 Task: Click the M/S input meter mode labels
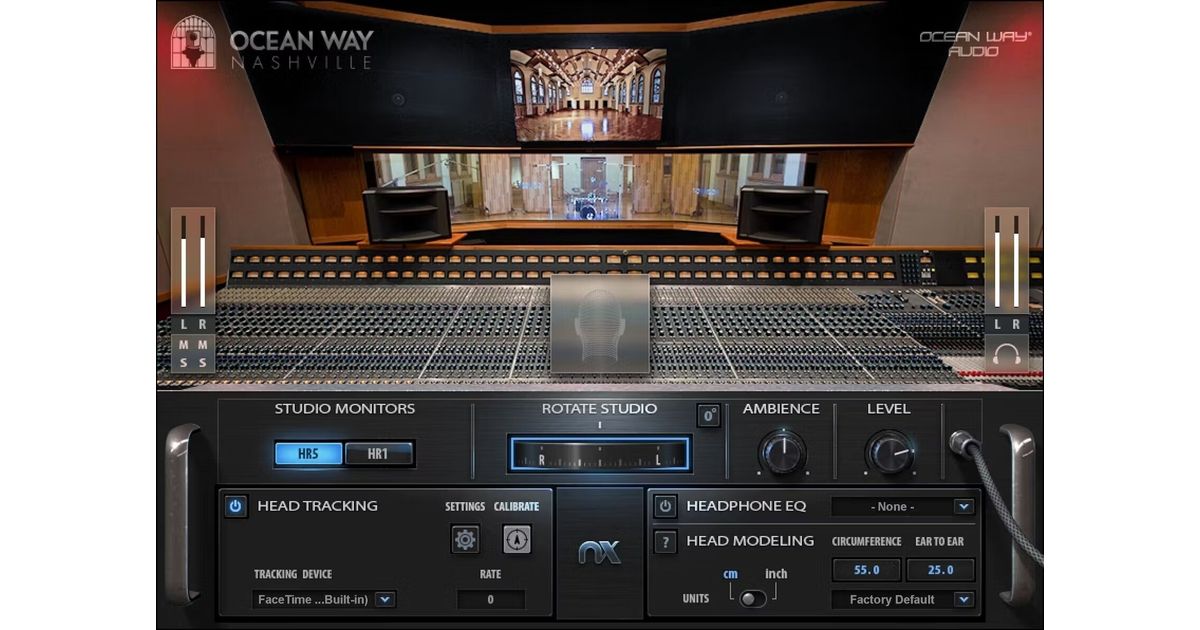tap(193, 354)
